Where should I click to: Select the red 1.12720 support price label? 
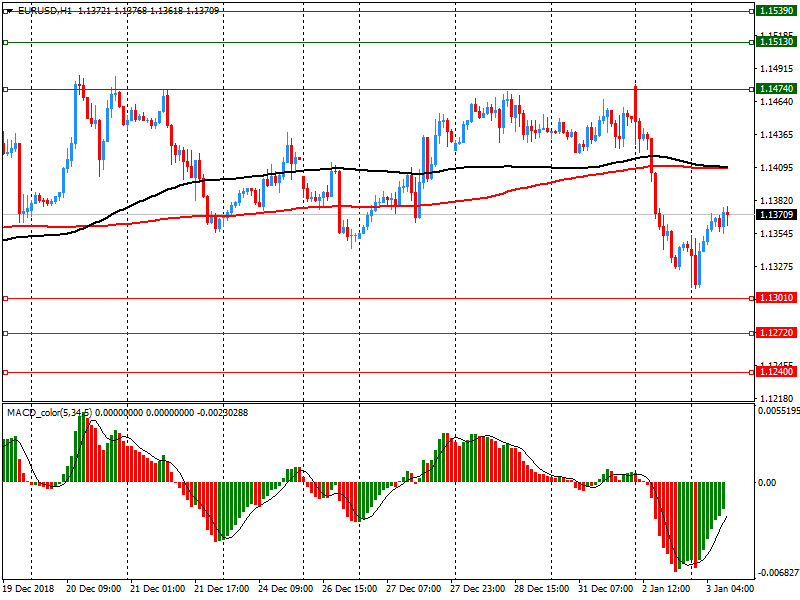point(776,333)
